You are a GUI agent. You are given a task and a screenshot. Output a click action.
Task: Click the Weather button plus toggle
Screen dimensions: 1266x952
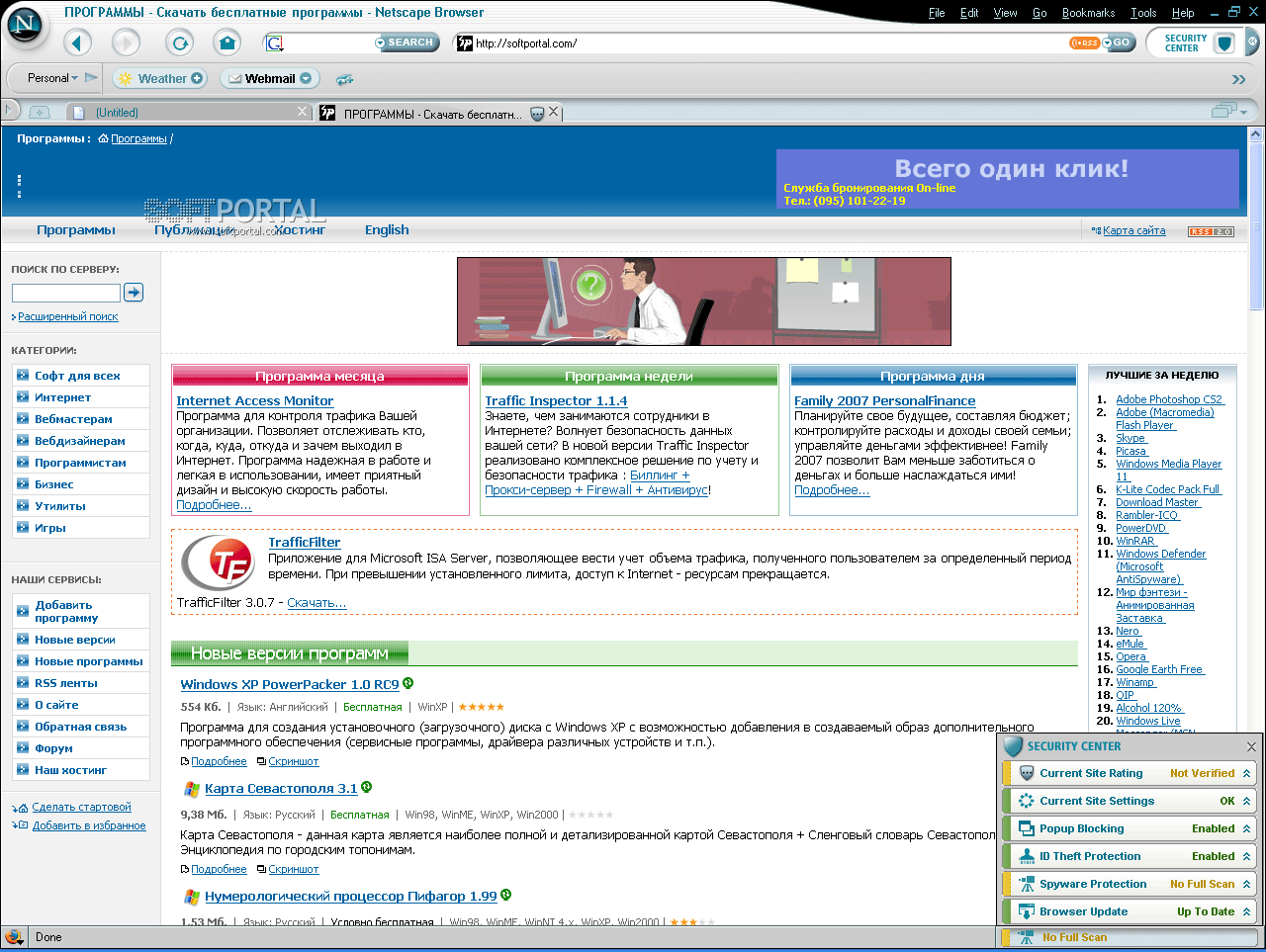click(197, 78)
